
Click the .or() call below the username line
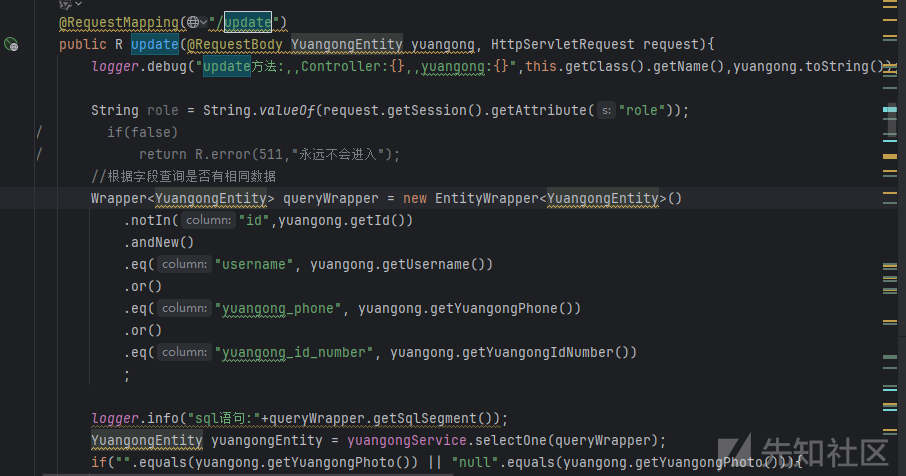pos(143,287)
